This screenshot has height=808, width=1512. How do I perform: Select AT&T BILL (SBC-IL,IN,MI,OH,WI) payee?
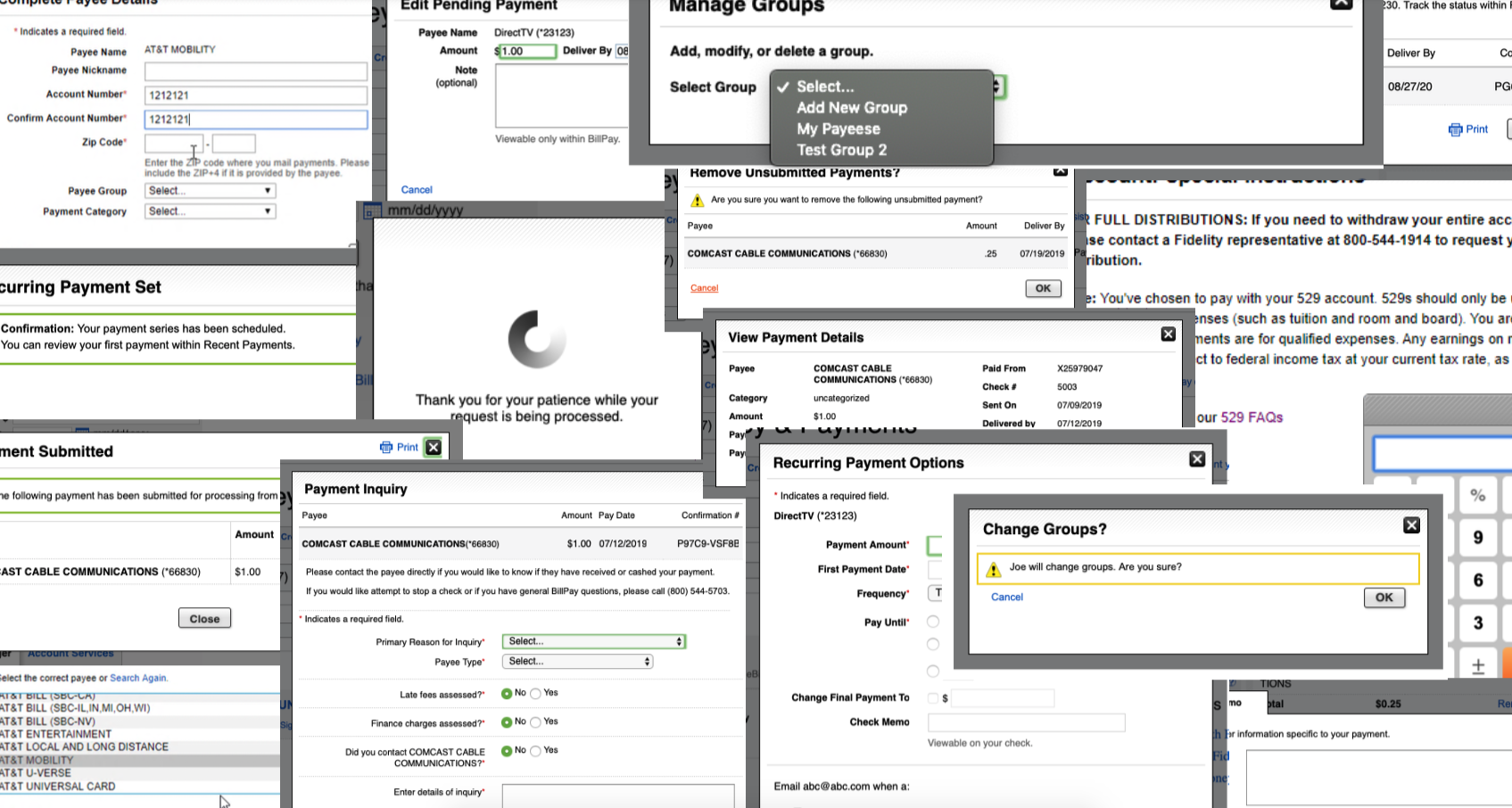point(140,708)
